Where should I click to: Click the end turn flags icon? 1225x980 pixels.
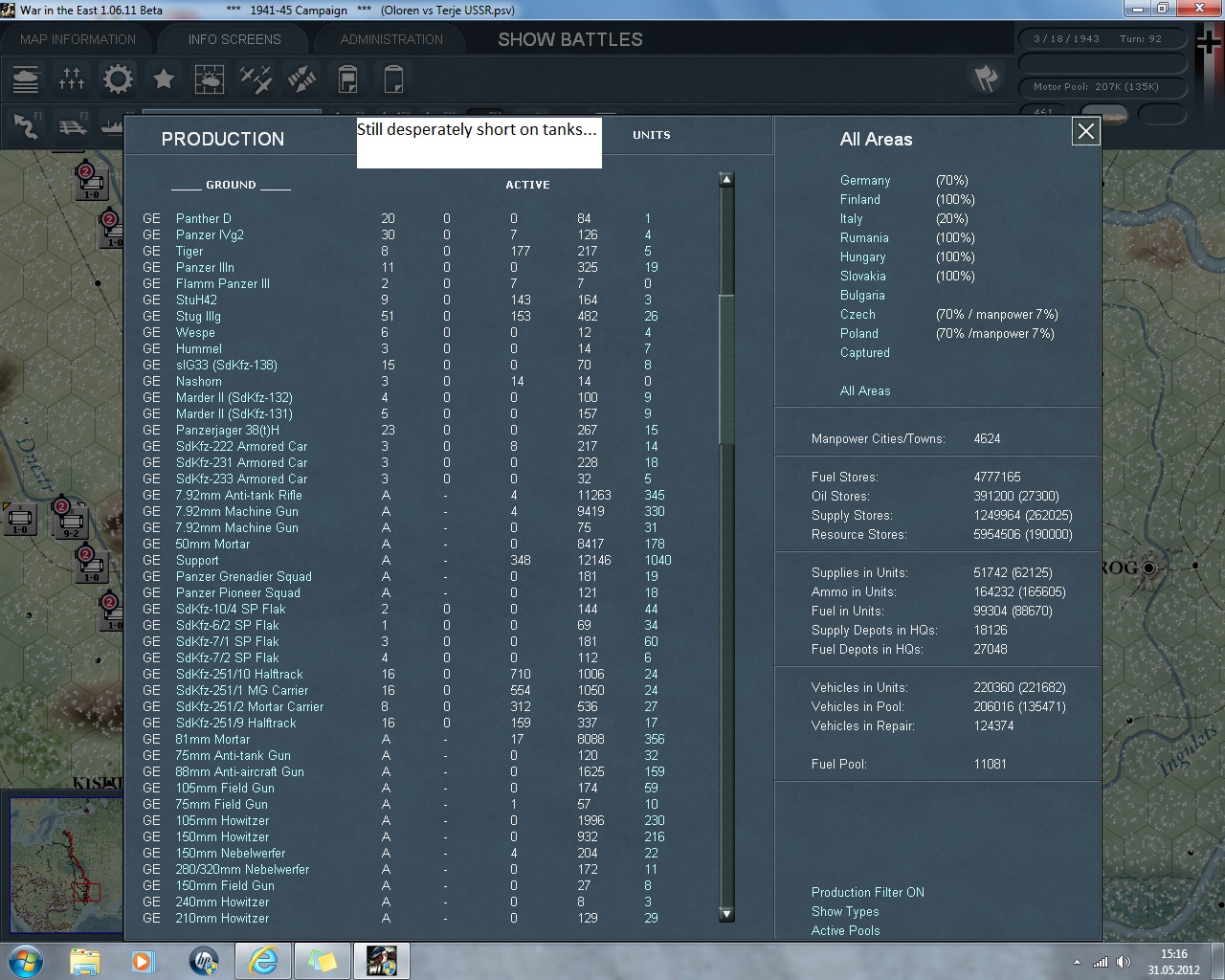click(986, 78)
